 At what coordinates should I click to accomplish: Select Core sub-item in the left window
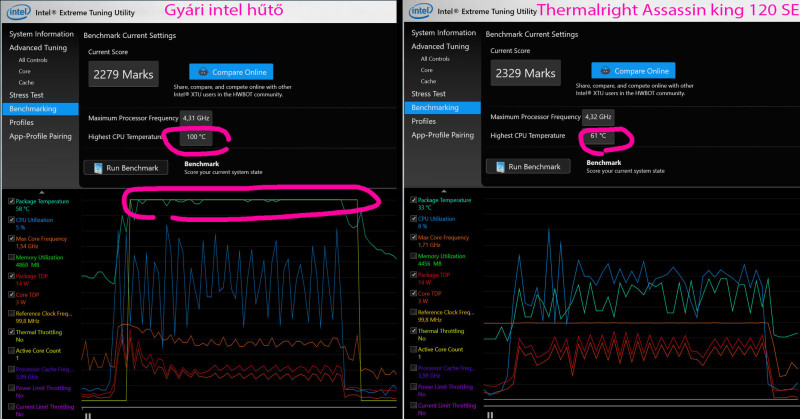[24, 71]
